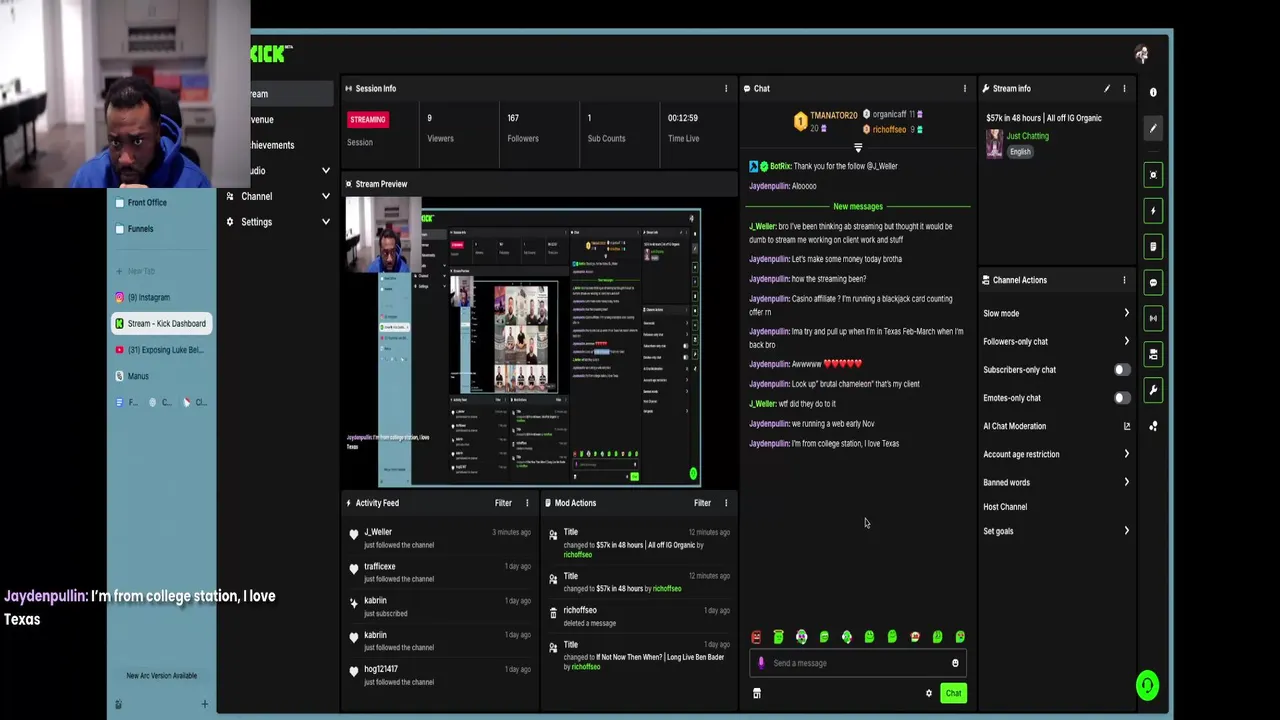Click the profile avatar at top right
This screenshot has height=720, width=1280.
tap(1142, 54)
